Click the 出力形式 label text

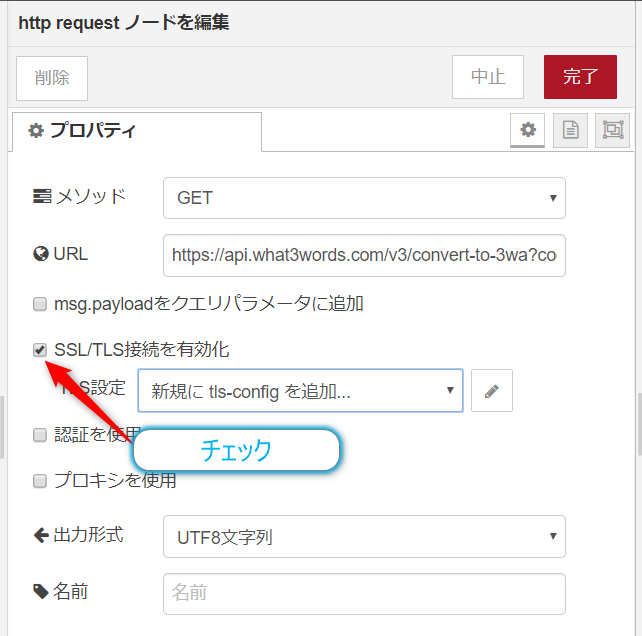pyautogui.click(x=88, y=535)
